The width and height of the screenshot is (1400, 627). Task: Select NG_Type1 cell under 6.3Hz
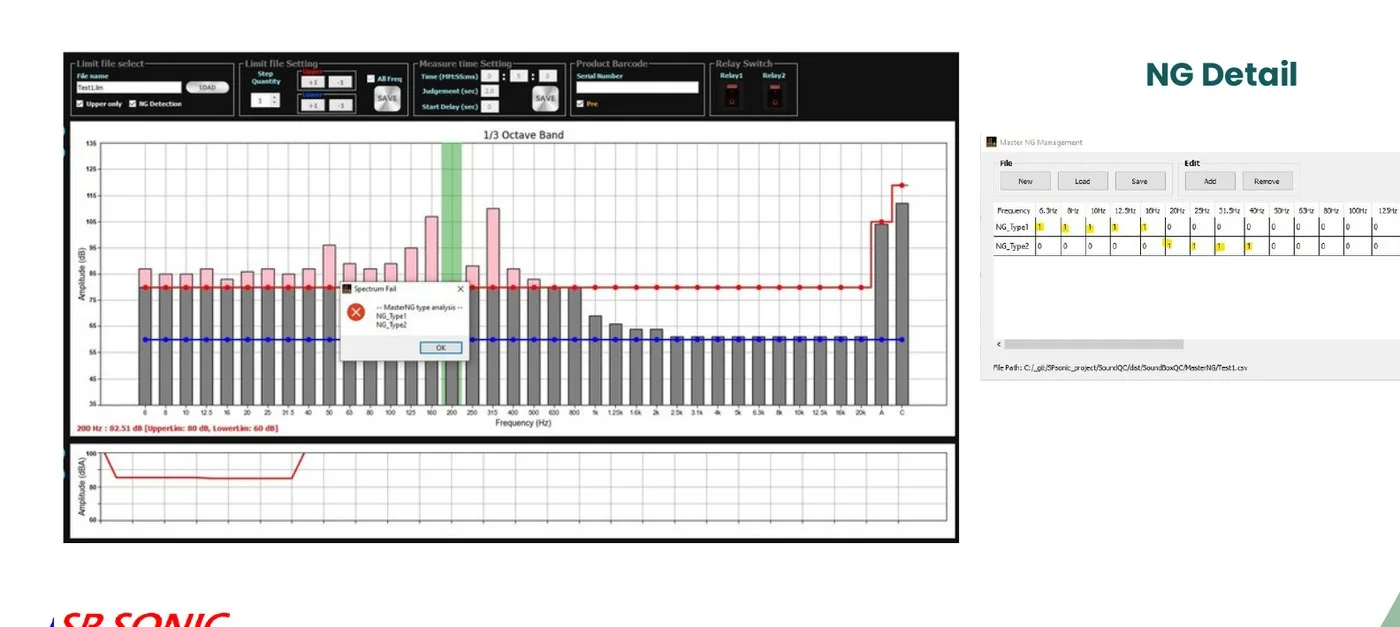pos(1047,227)
